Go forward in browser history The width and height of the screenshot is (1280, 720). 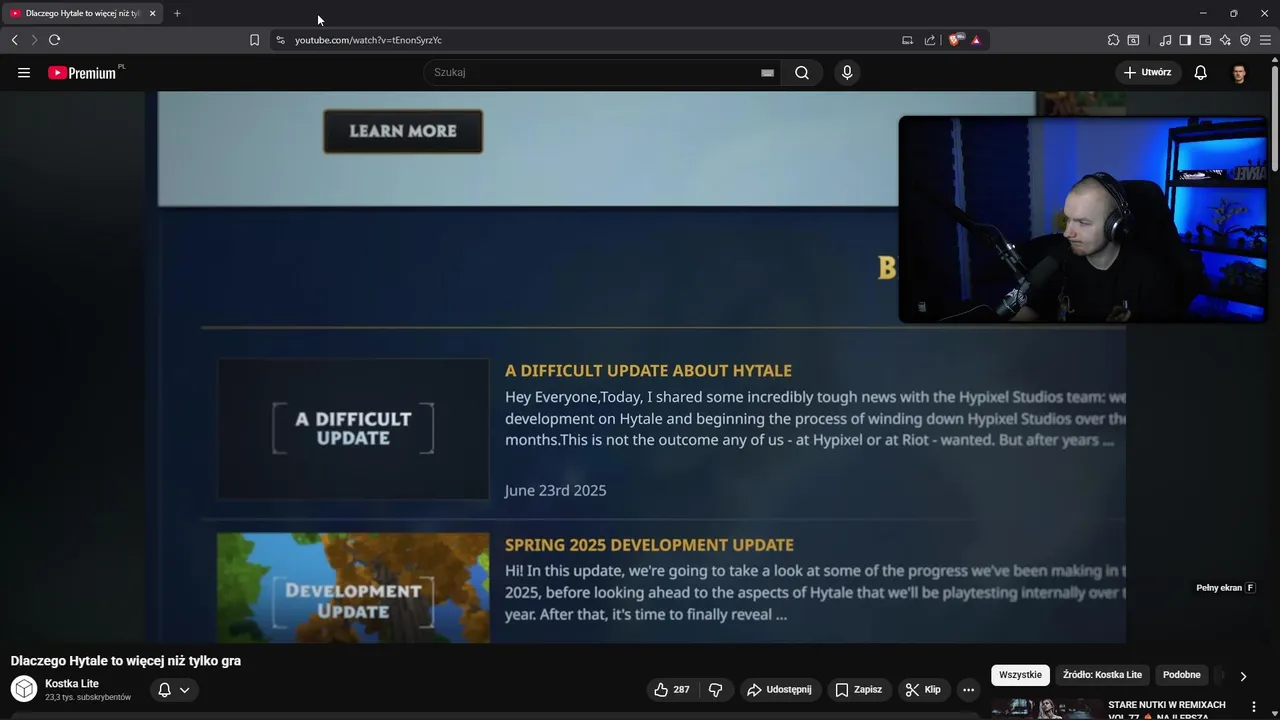(x=33, y=40)
